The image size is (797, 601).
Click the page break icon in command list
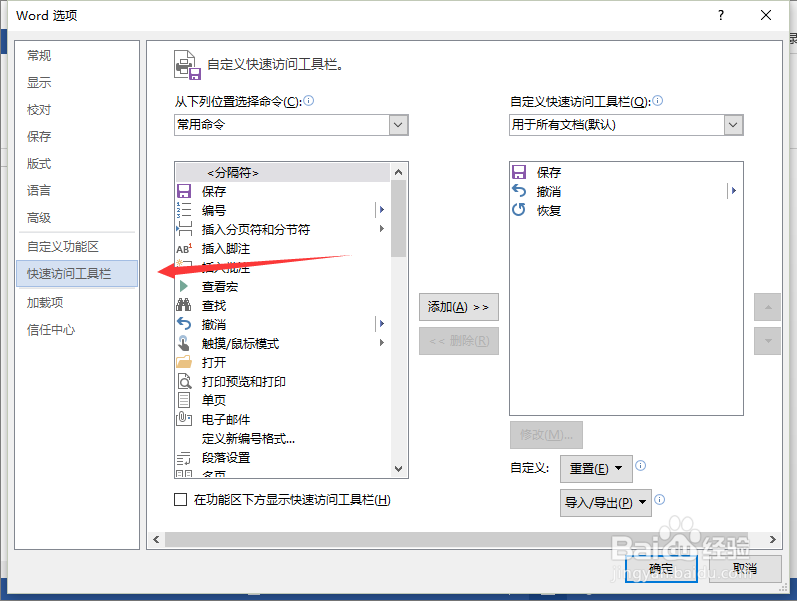[184, 229]
